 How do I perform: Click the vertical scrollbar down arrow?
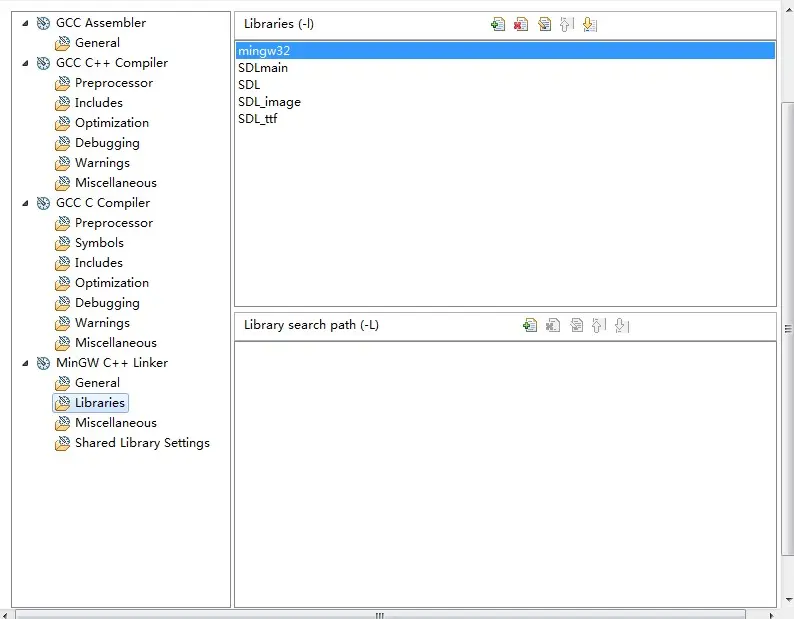[x=788, y=600]
